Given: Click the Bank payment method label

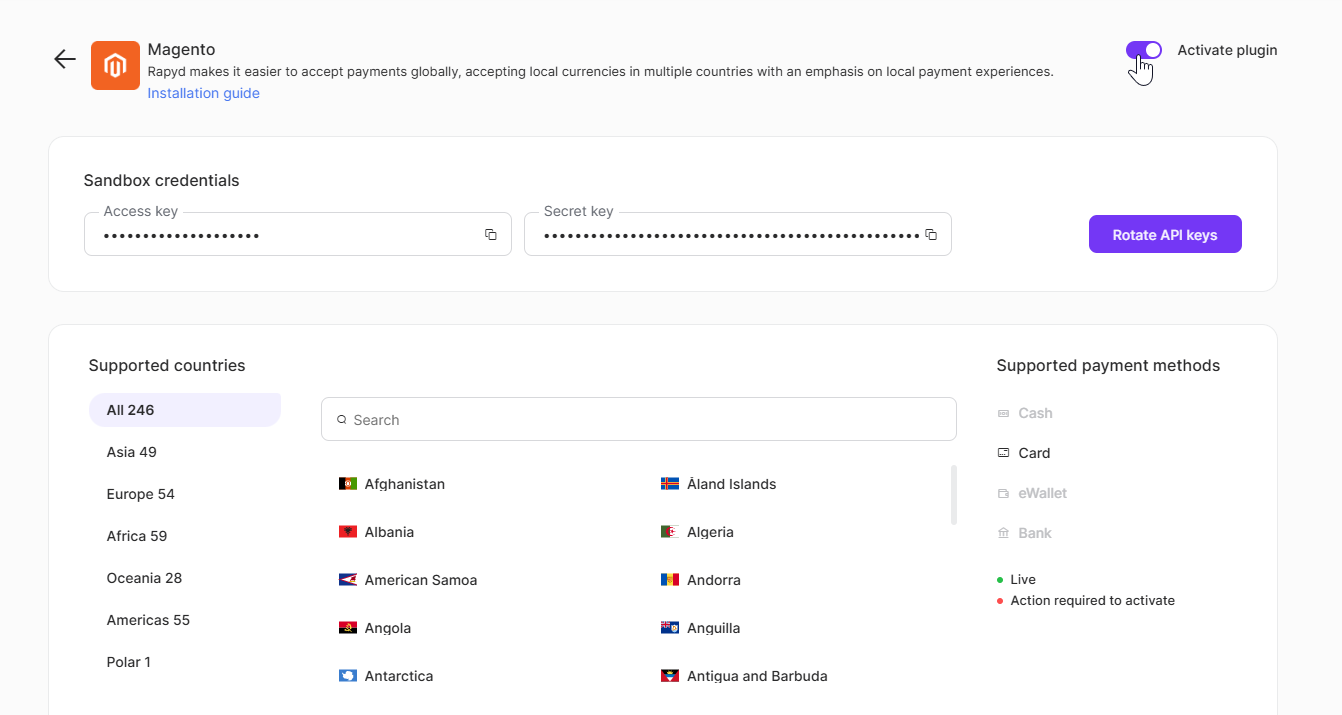Looking at the screenshot, I should coord(1035,533).
